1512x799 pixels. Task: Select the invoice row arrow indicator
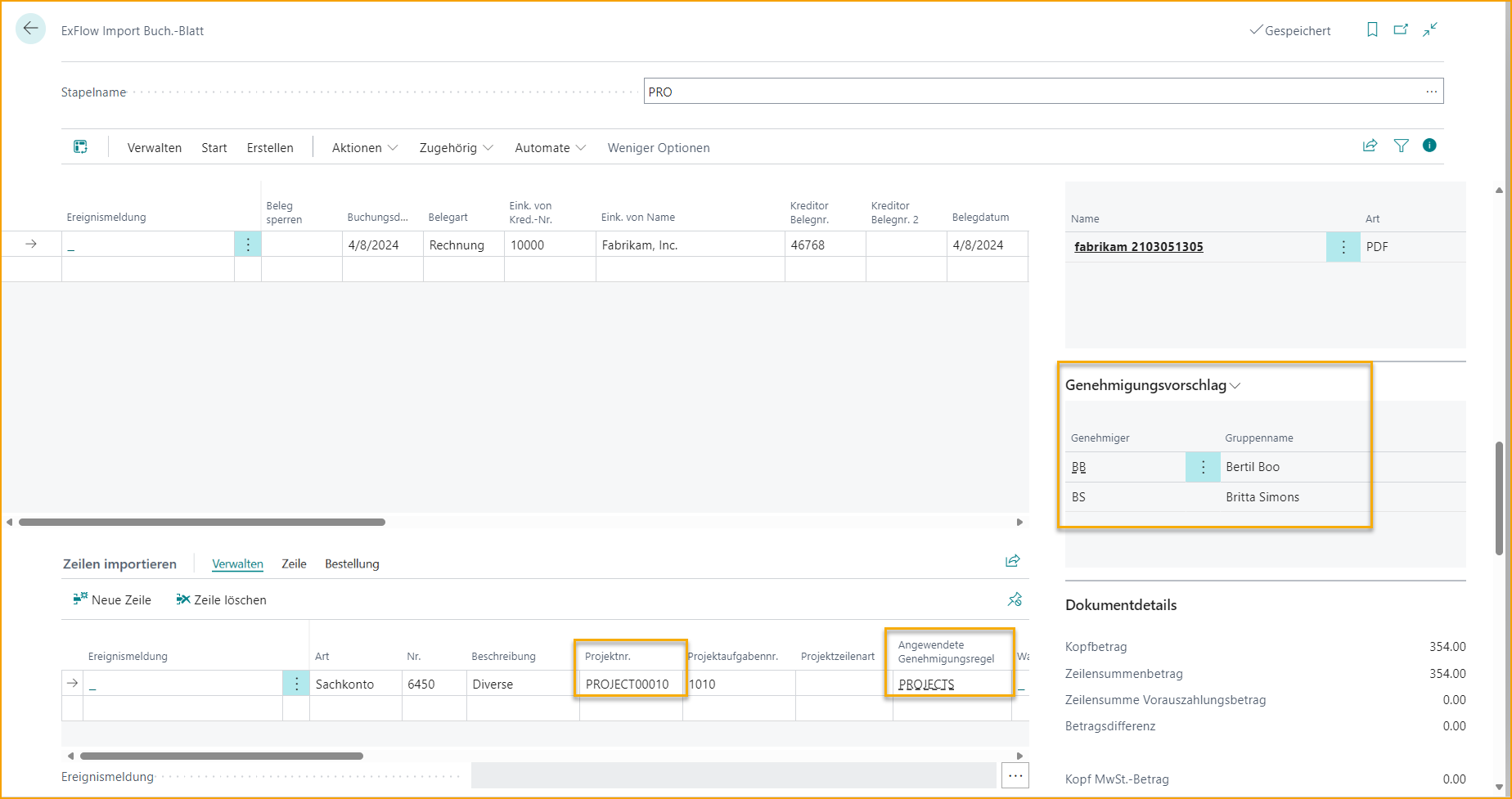(x=31, y=245)
